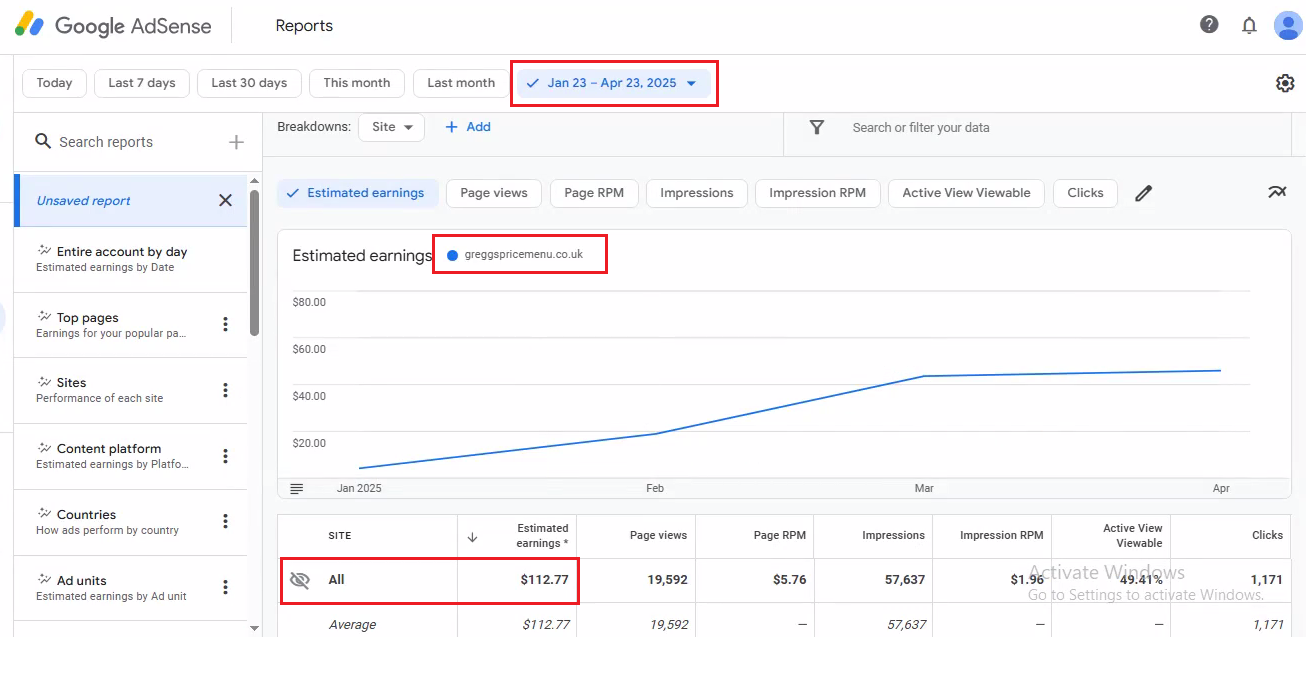Click the Impressions column header
The width and height of the screenshot is (1306, 674).
(893, 536)
